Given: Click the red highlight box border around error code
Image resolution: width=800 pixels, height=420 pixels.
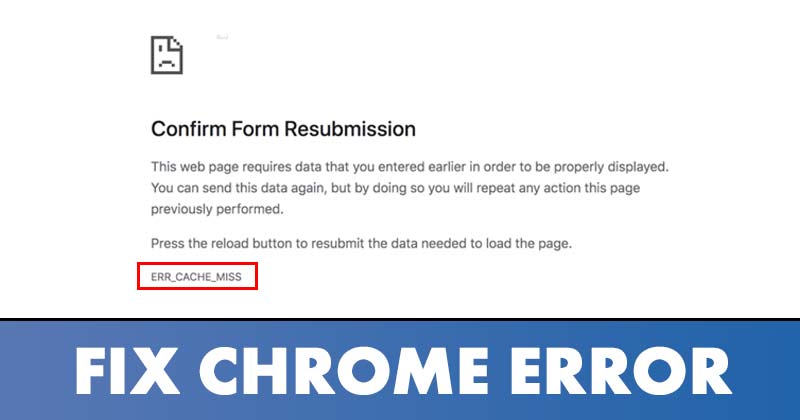Looking at the screenshot, I should coord(197,264).
